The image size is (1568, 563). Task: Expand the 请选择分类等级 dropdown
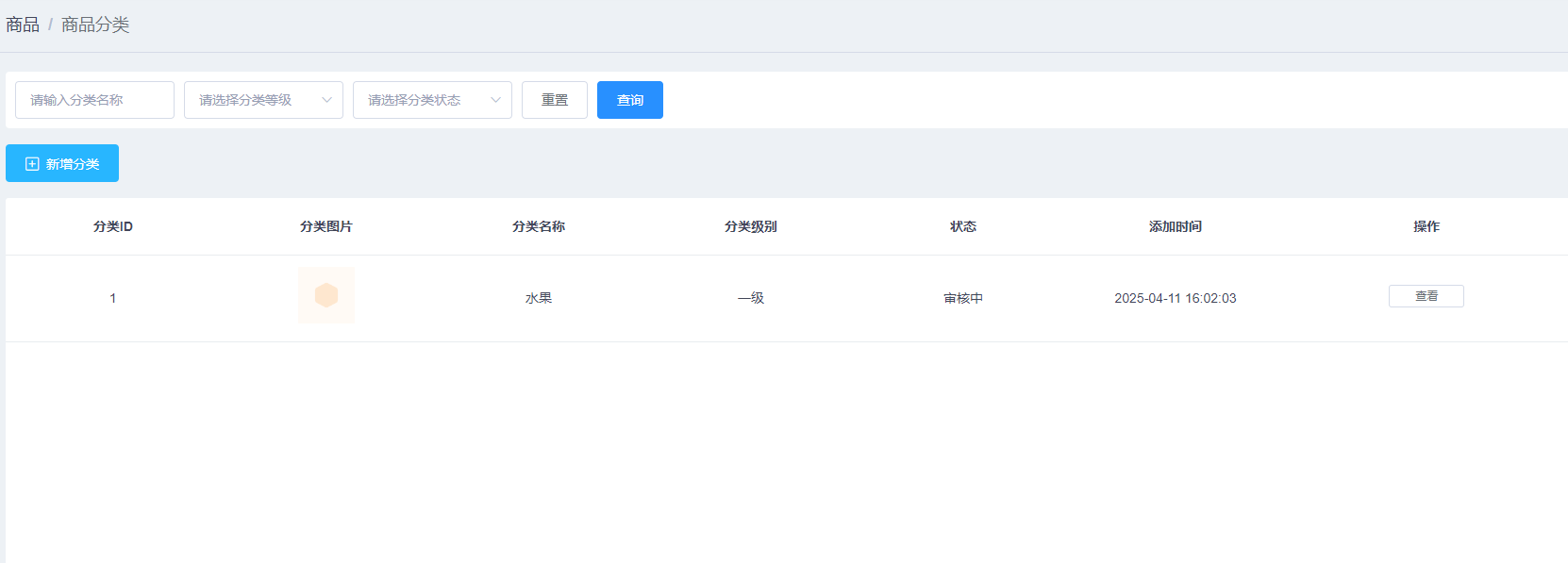(263, 100)
